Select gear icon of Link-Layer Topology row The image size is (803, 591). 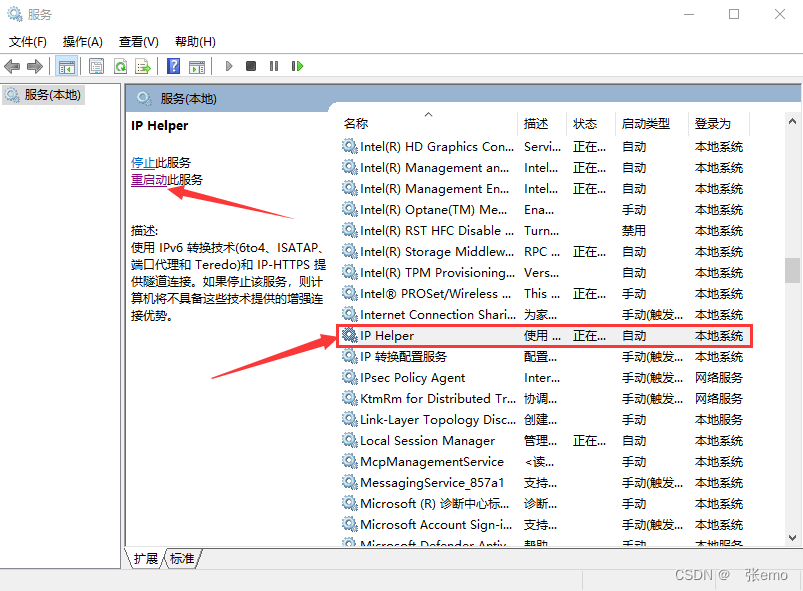(350, 419)
